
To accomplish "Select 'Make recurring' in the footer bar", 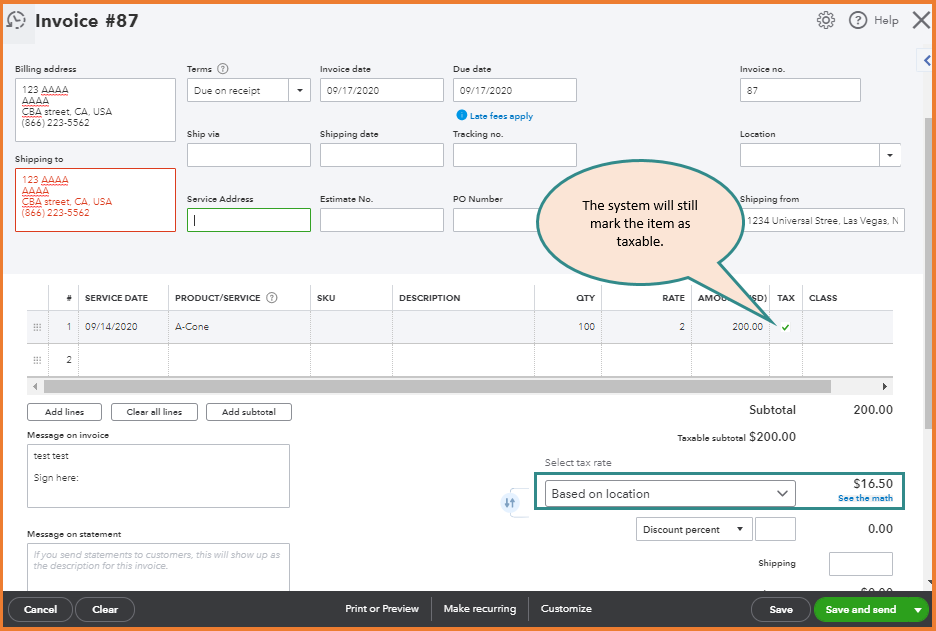I will coord(478,608).
